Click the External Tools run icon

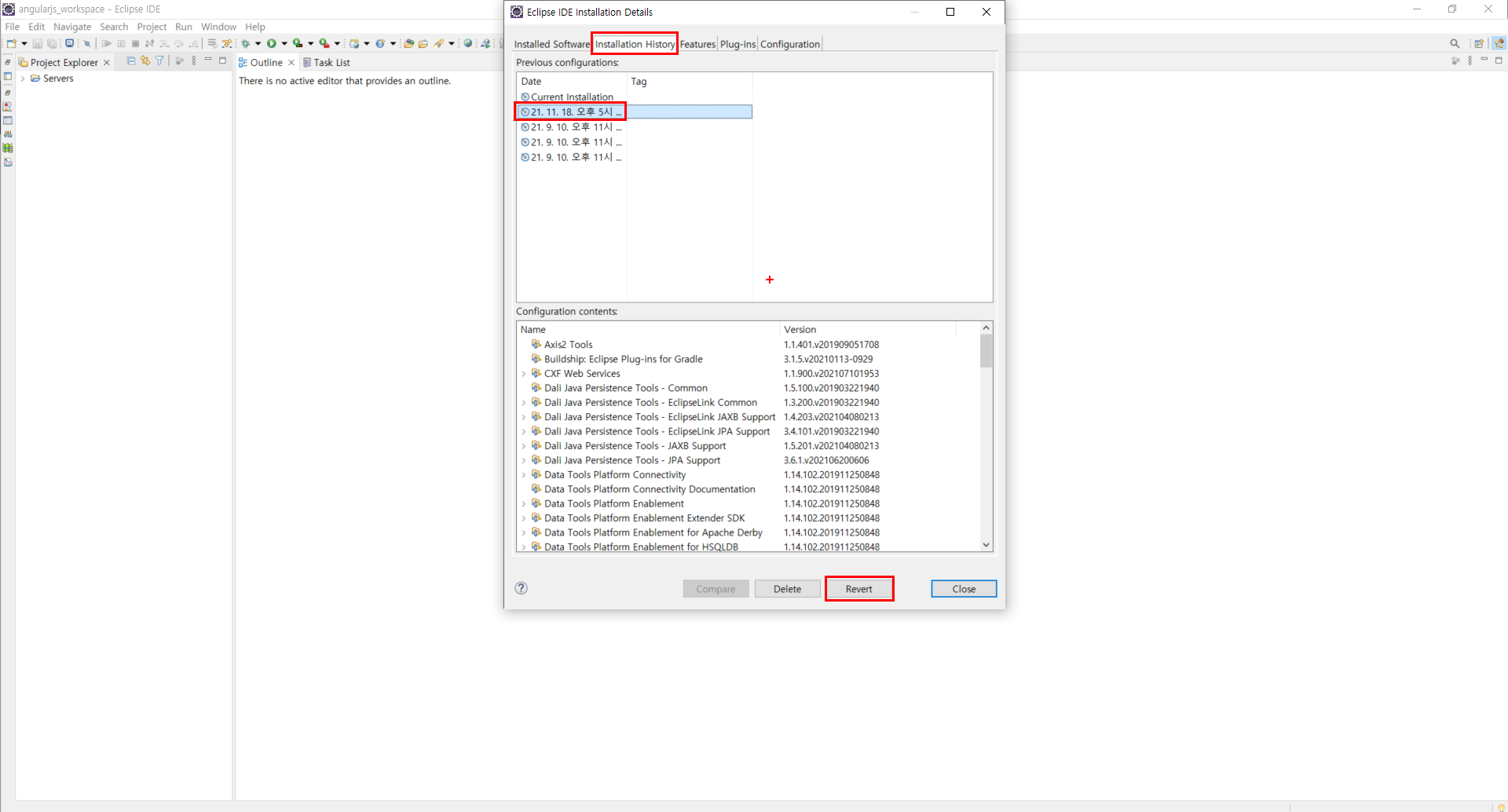click(324, 43)
